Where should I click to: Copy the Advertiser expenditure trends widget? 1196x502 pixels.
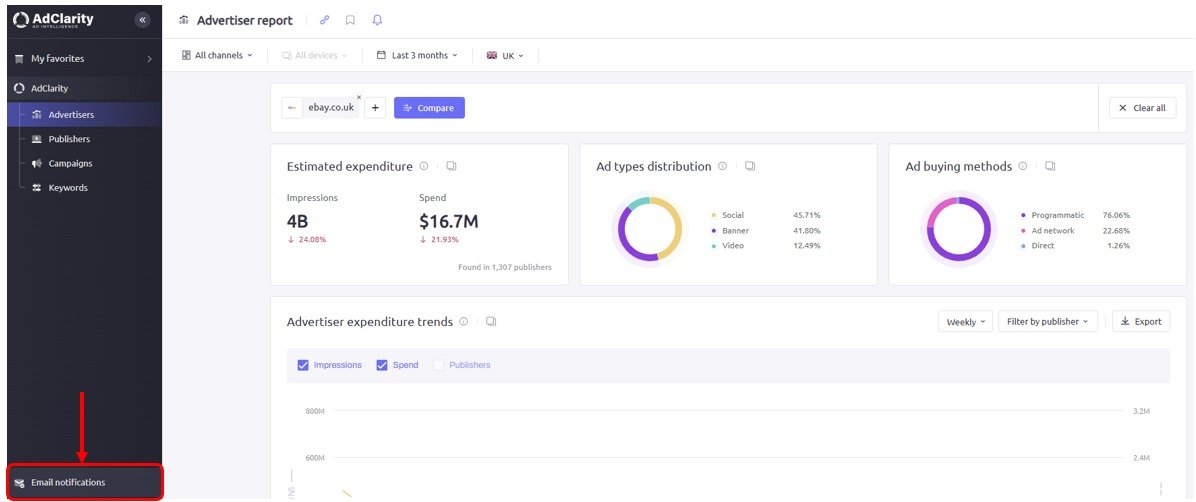pyautogui.click(x=491, y=322)
